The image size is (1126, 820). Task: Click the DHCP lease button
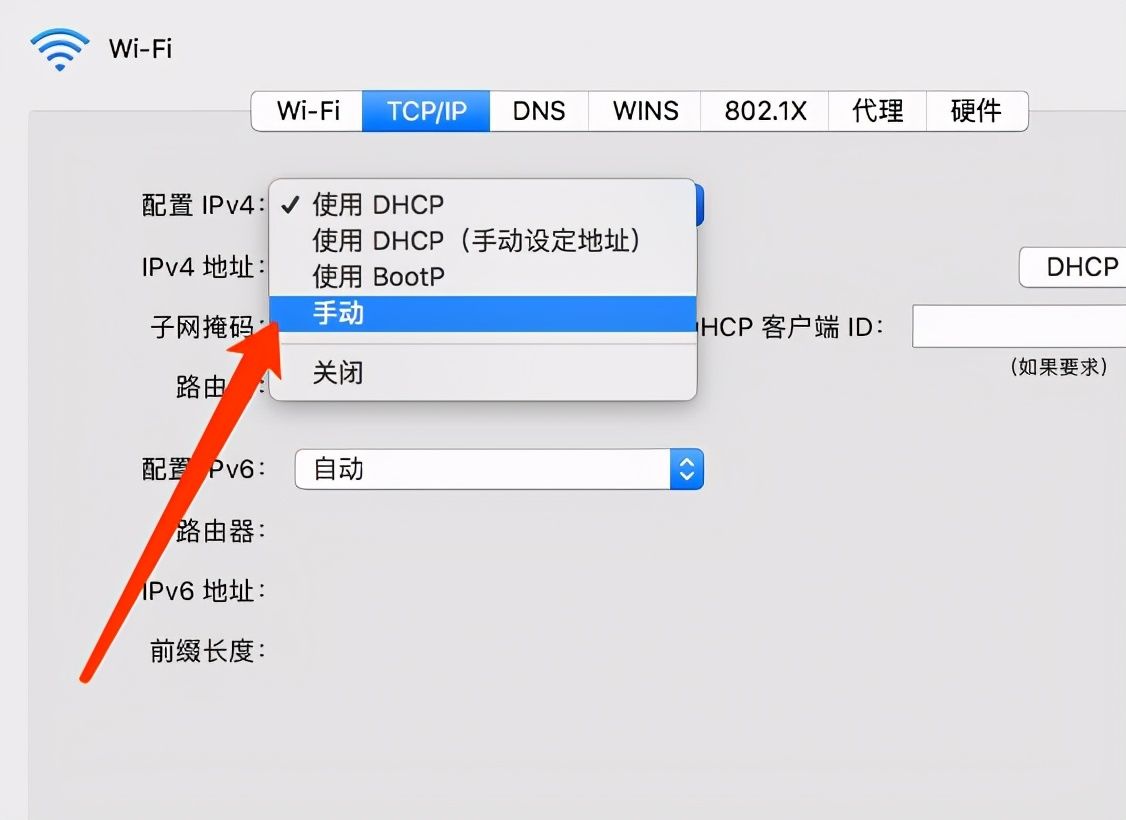[x=1073, y=267]
